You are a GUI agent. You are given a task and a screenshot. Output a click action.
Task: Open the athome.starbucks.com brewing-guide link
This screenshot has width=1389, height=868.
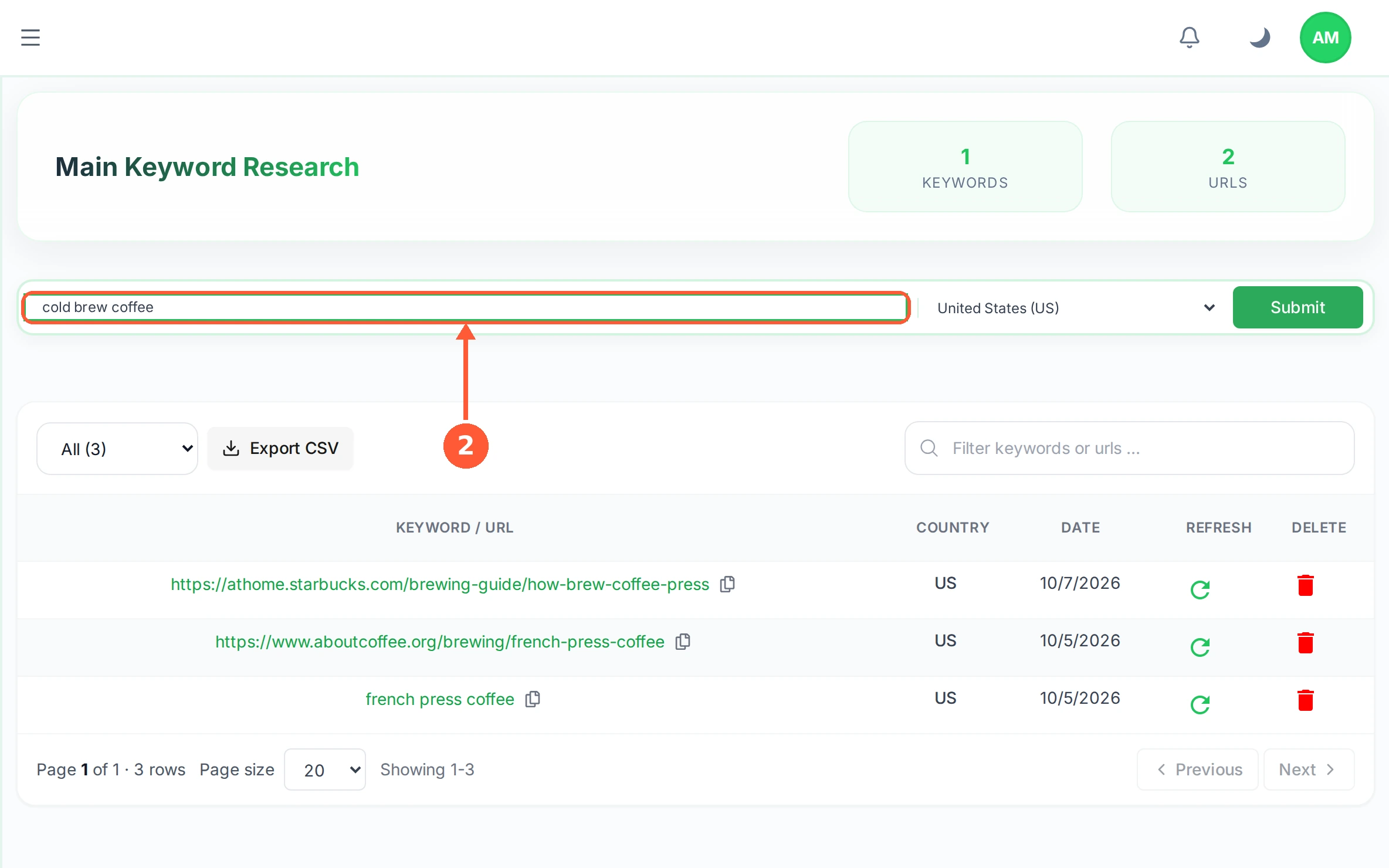click(x=440, y=584)
